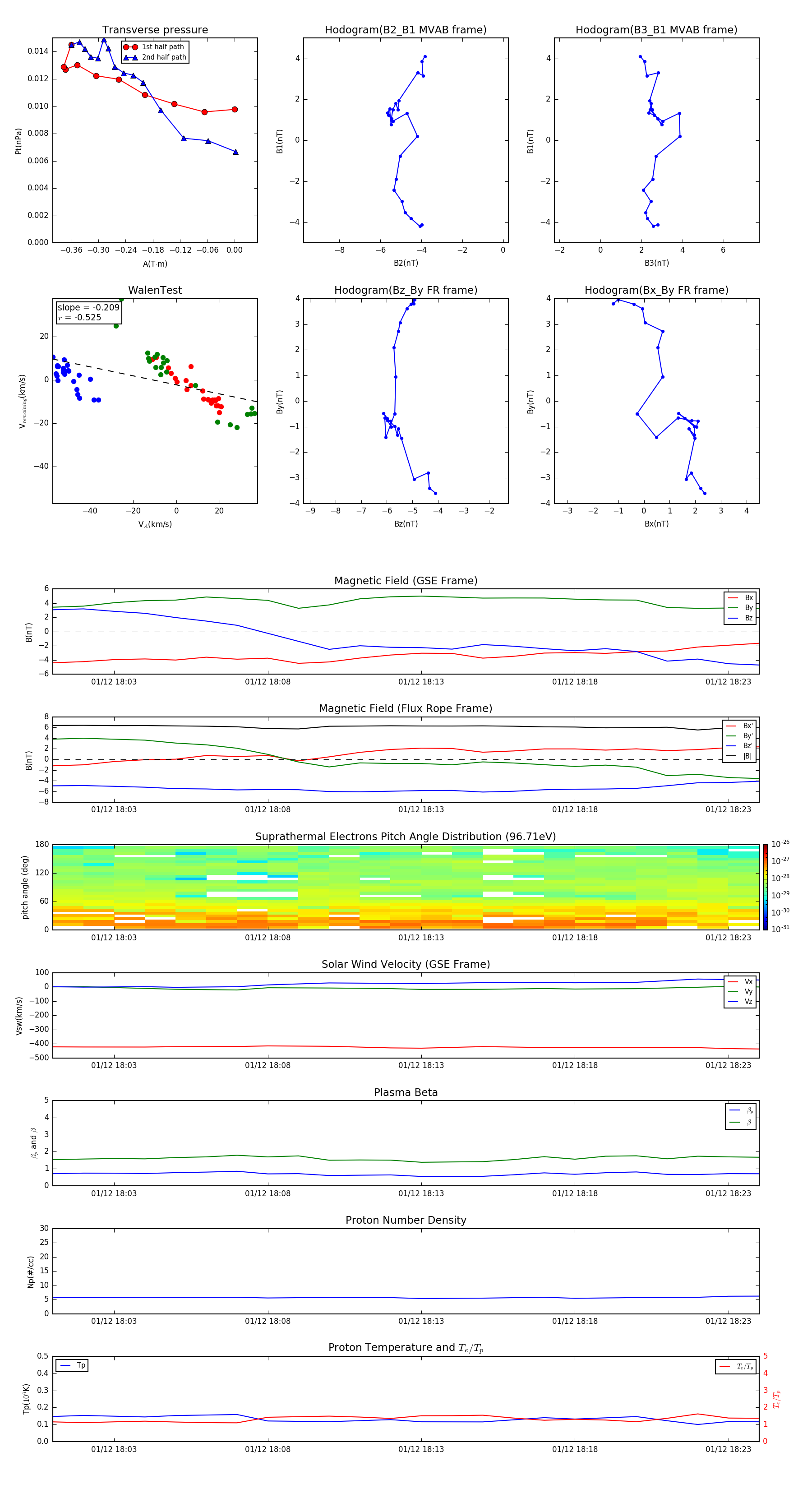The height and width of the screenshot is (1489, 812).
Task: Select the 'Tp' legend entry
Action: click(73, 1365)
